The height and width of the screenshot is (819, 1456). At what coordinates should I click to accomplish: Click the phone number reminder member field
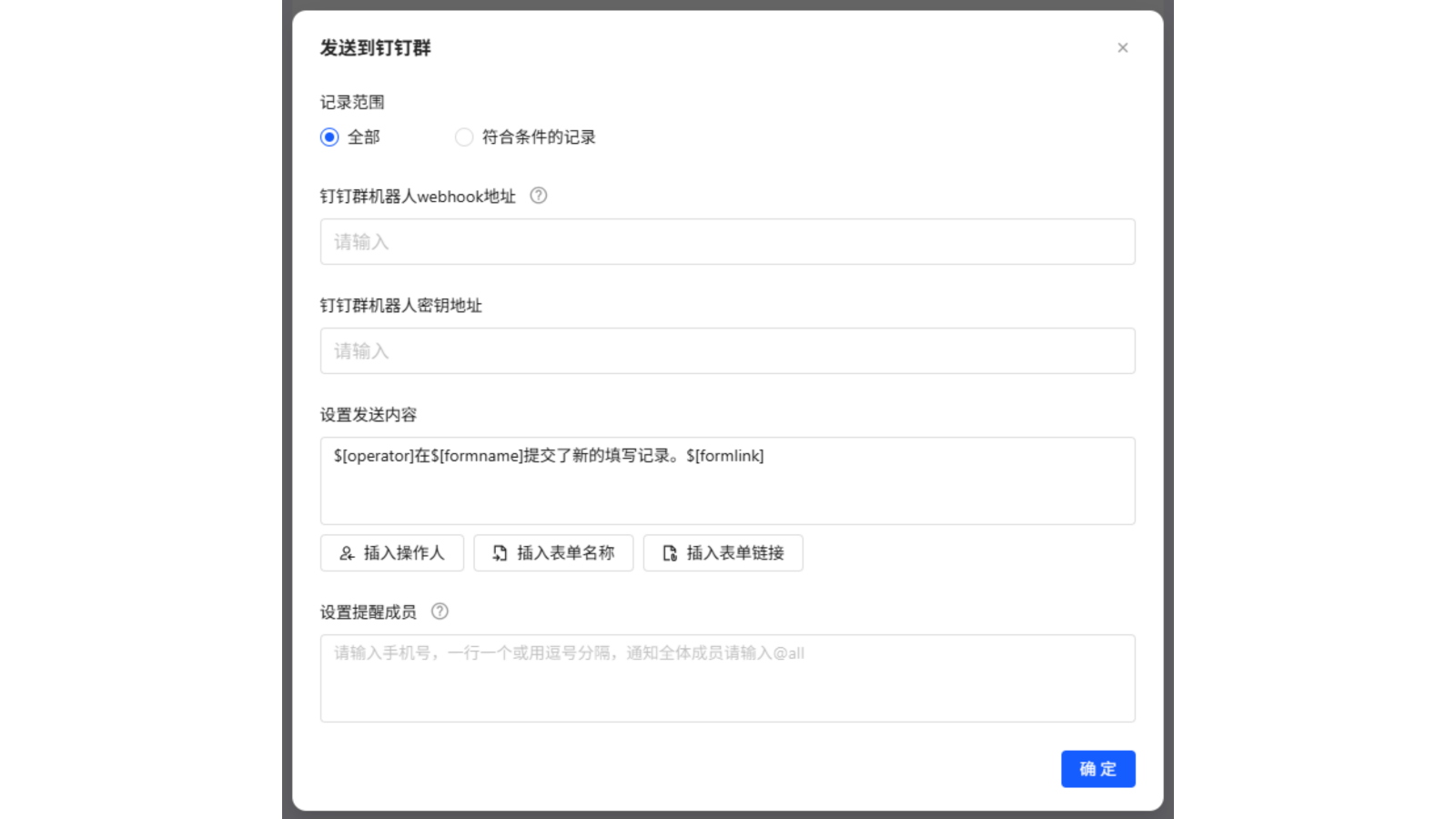point(727,678)
